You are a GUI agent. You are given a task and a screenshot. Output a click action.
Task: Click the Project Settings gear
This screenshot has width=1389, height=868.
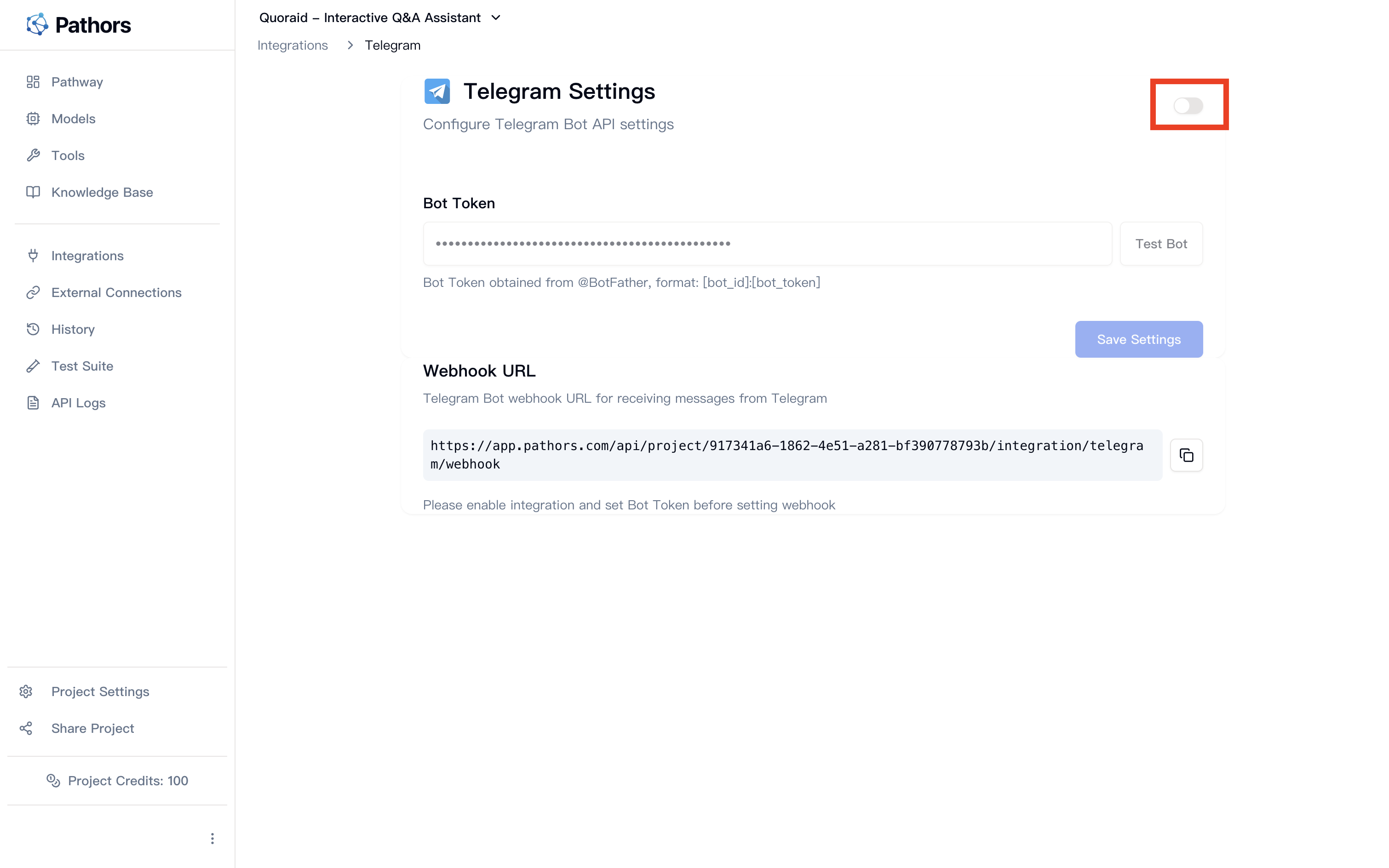pos(26,691)
